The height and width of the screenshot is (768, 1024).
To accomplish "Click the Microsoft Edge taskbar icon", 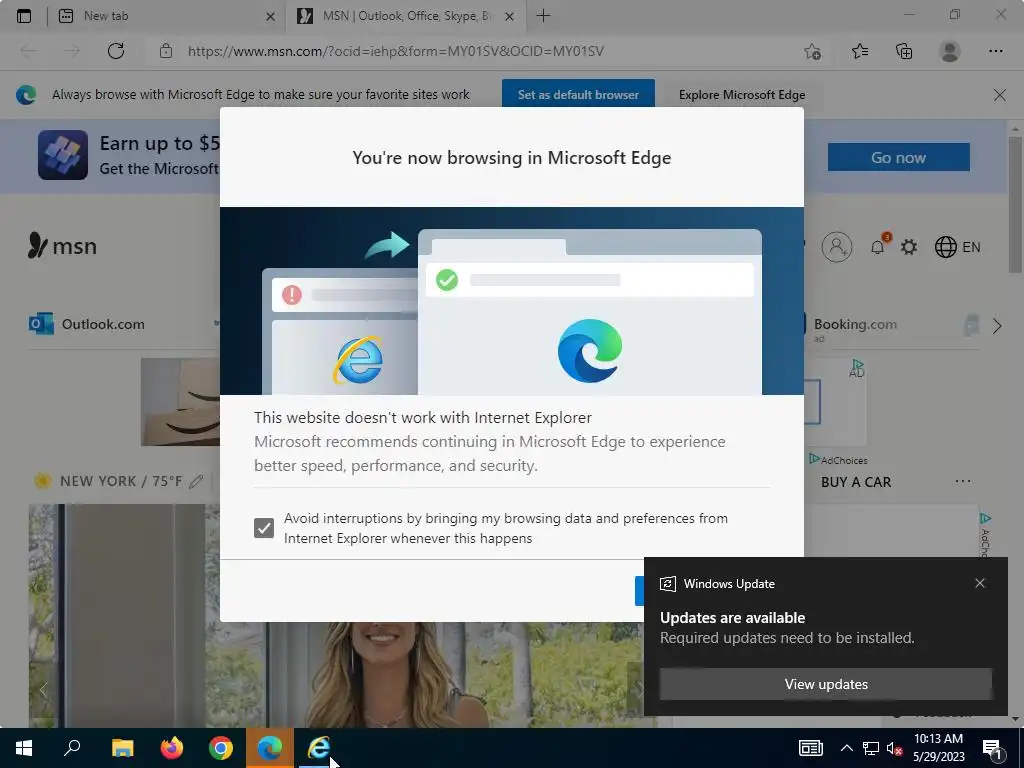I will [270, 748].
